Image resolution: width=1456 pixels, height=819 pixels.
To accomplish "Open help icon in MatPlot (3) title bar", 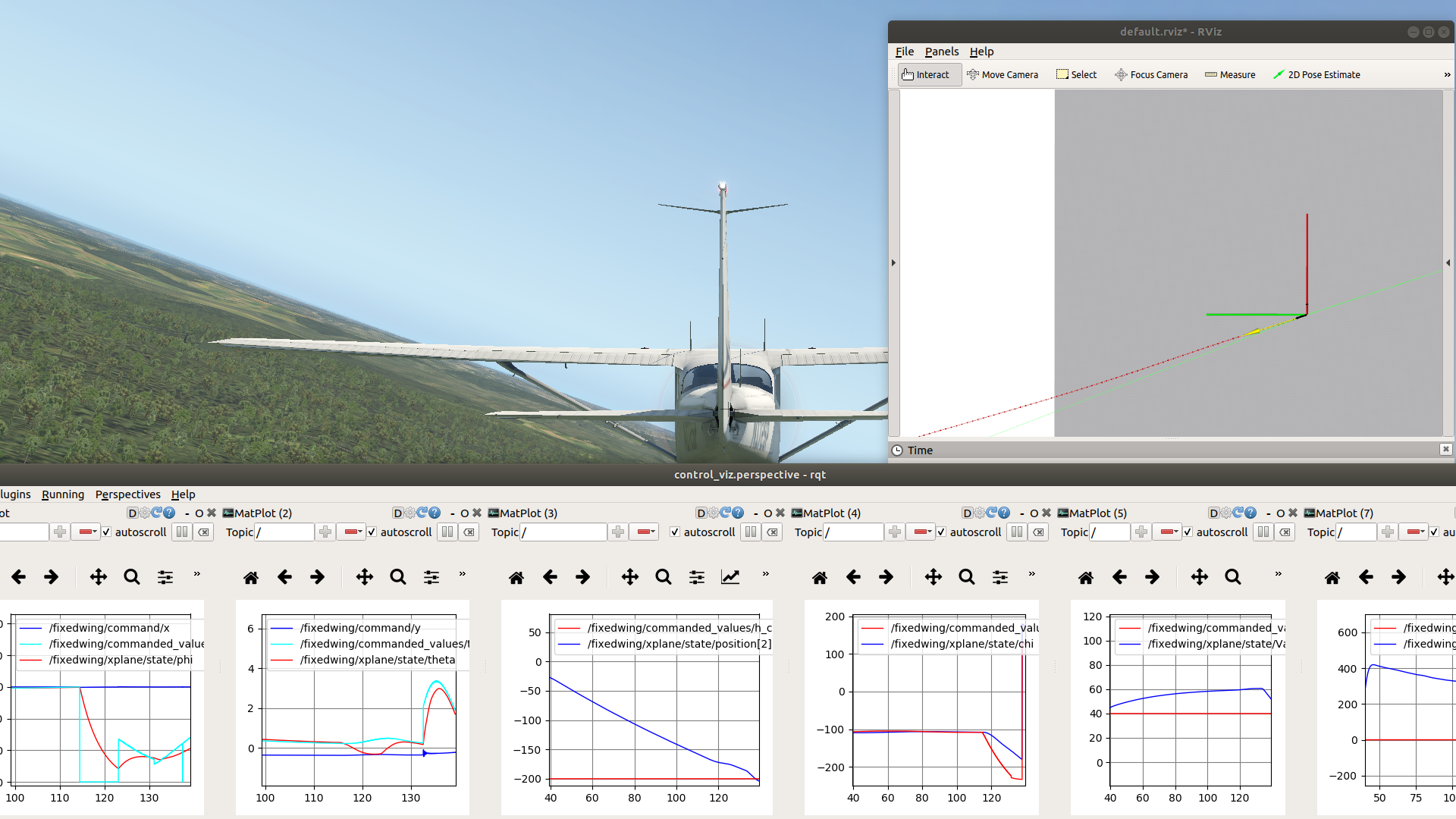I will point(738,513).
